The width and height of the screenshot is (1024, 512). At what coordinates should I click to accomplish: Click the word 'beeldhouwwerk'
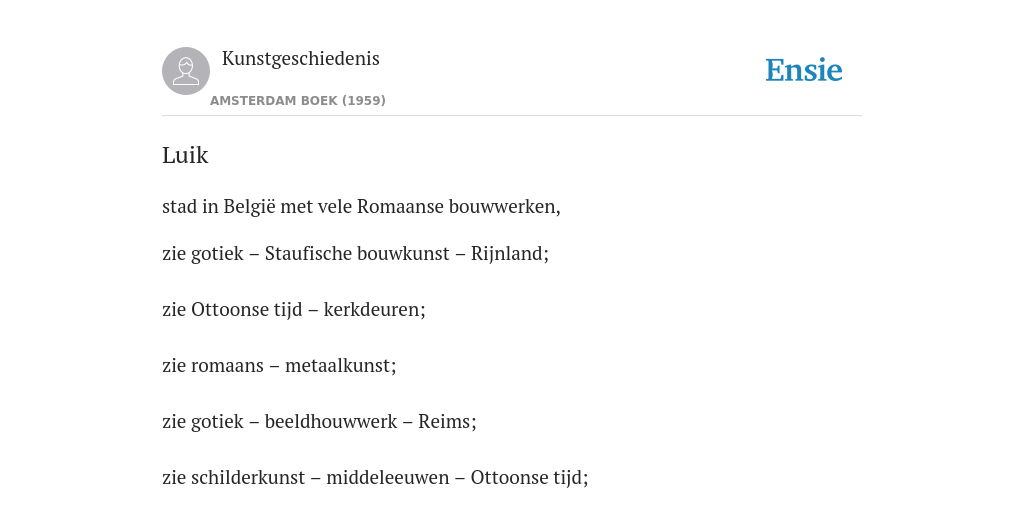[x=331, y=422]
